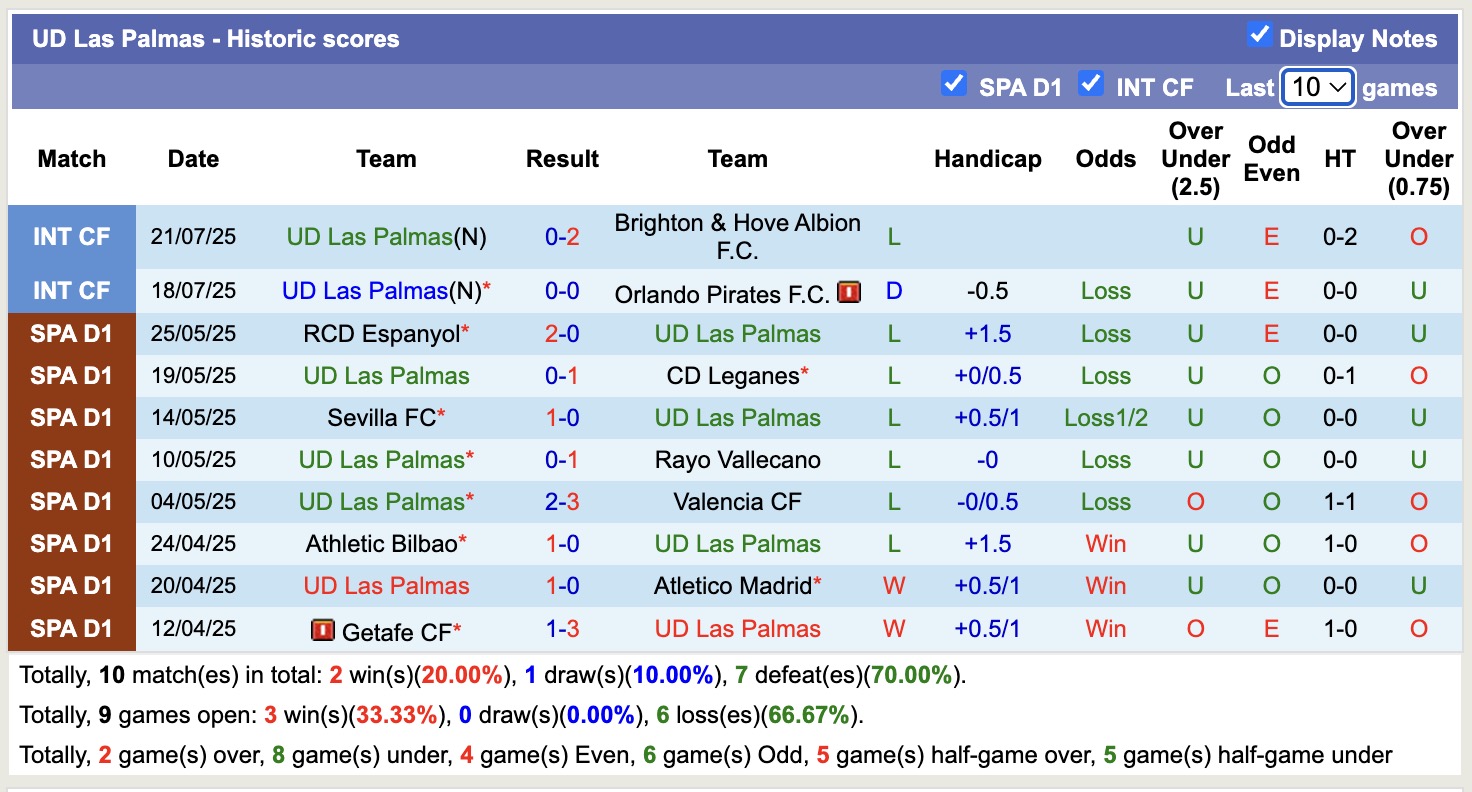Viewport: 1472px width, 792px height.
Task: Open the Athletic Bilbao team page
Action: (381, 544)
